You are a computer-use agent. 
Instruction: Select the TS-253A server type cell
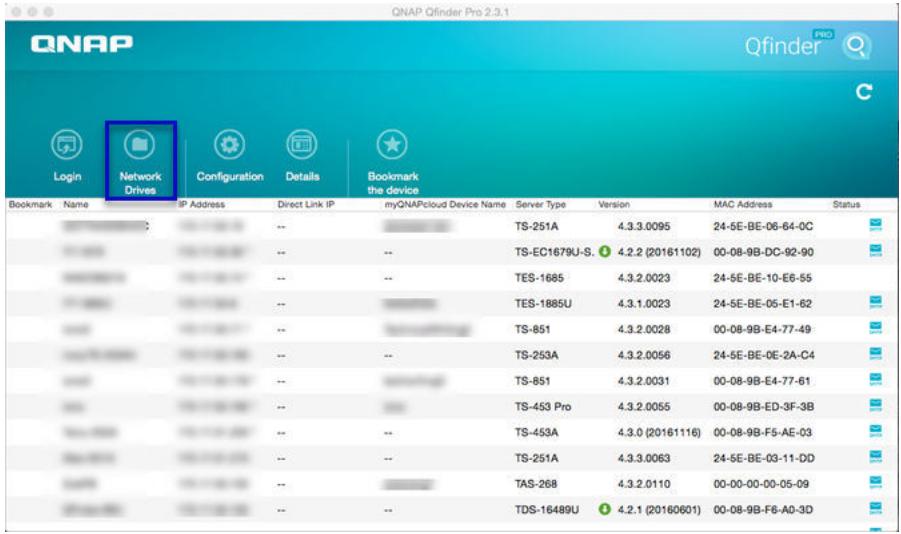click(x=536, y=355)
